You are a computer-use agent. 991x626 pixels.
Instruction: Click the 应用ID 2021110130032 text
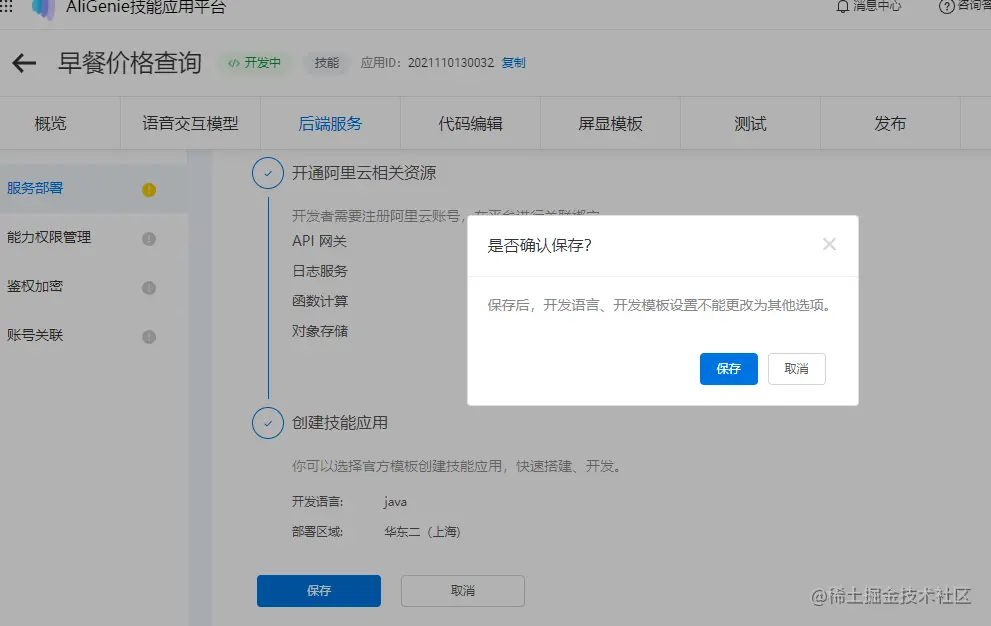(427, 63)
